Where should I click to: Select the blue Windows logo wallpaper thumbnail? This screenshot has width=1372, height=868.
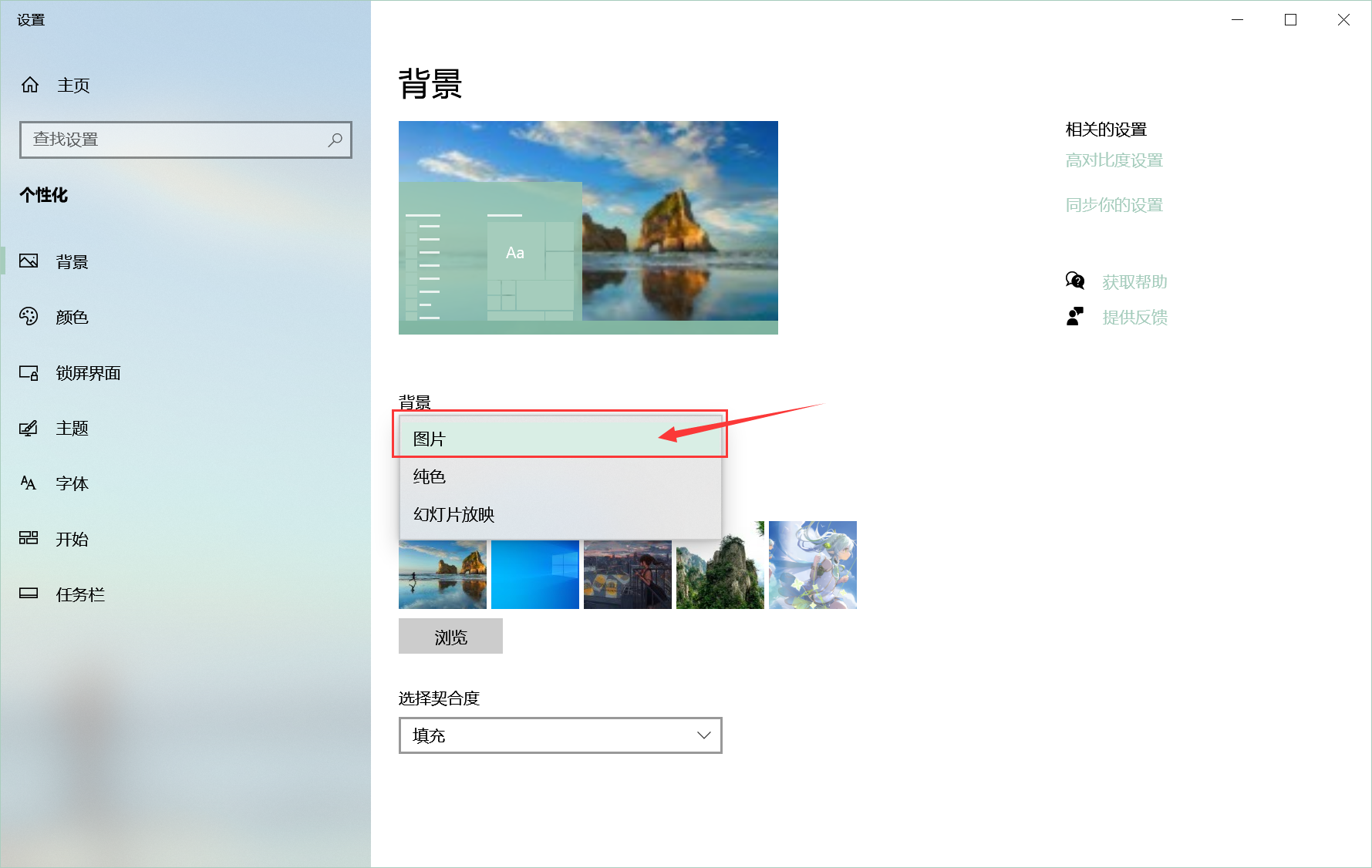(534, 574)
